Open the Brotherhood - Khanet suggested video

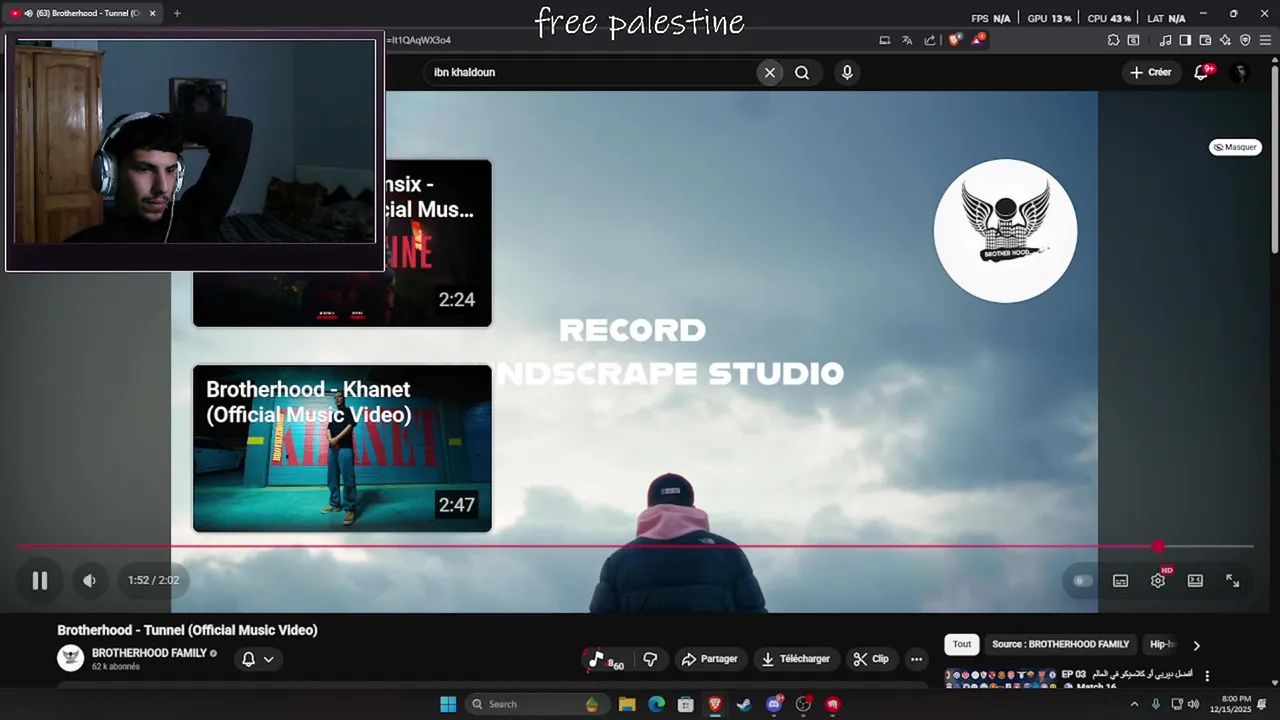click(342, 448)
